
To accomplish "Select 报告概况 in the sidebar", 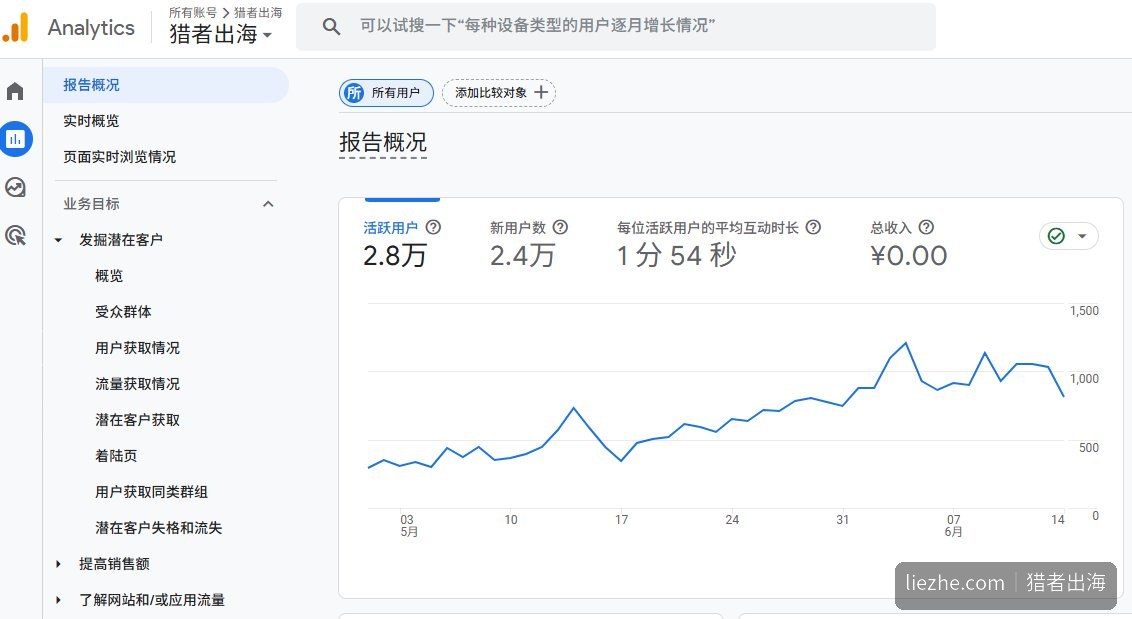I will click(166, 85).
